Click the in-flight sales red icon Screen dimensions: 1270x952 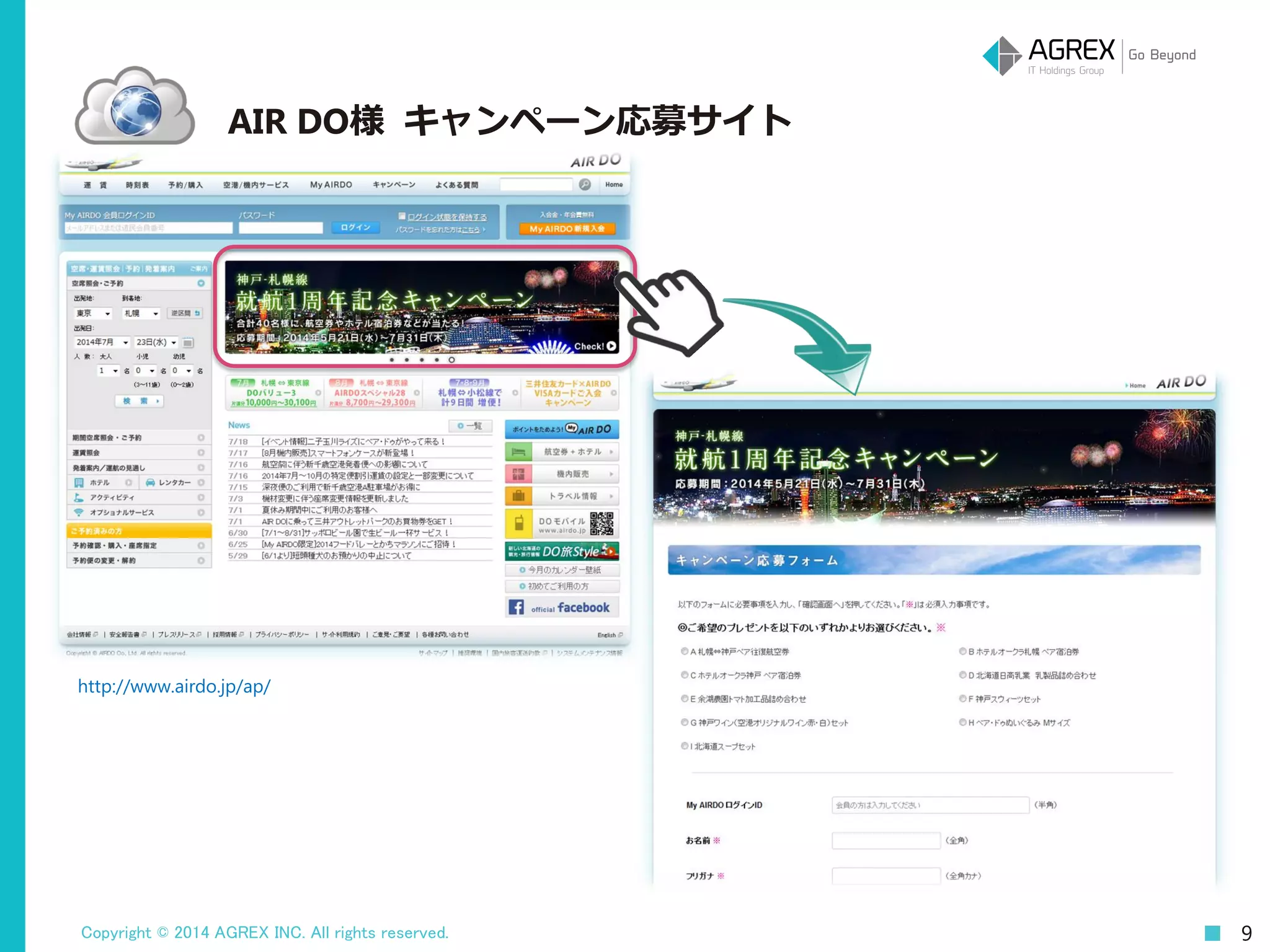[x=519, y=474]
